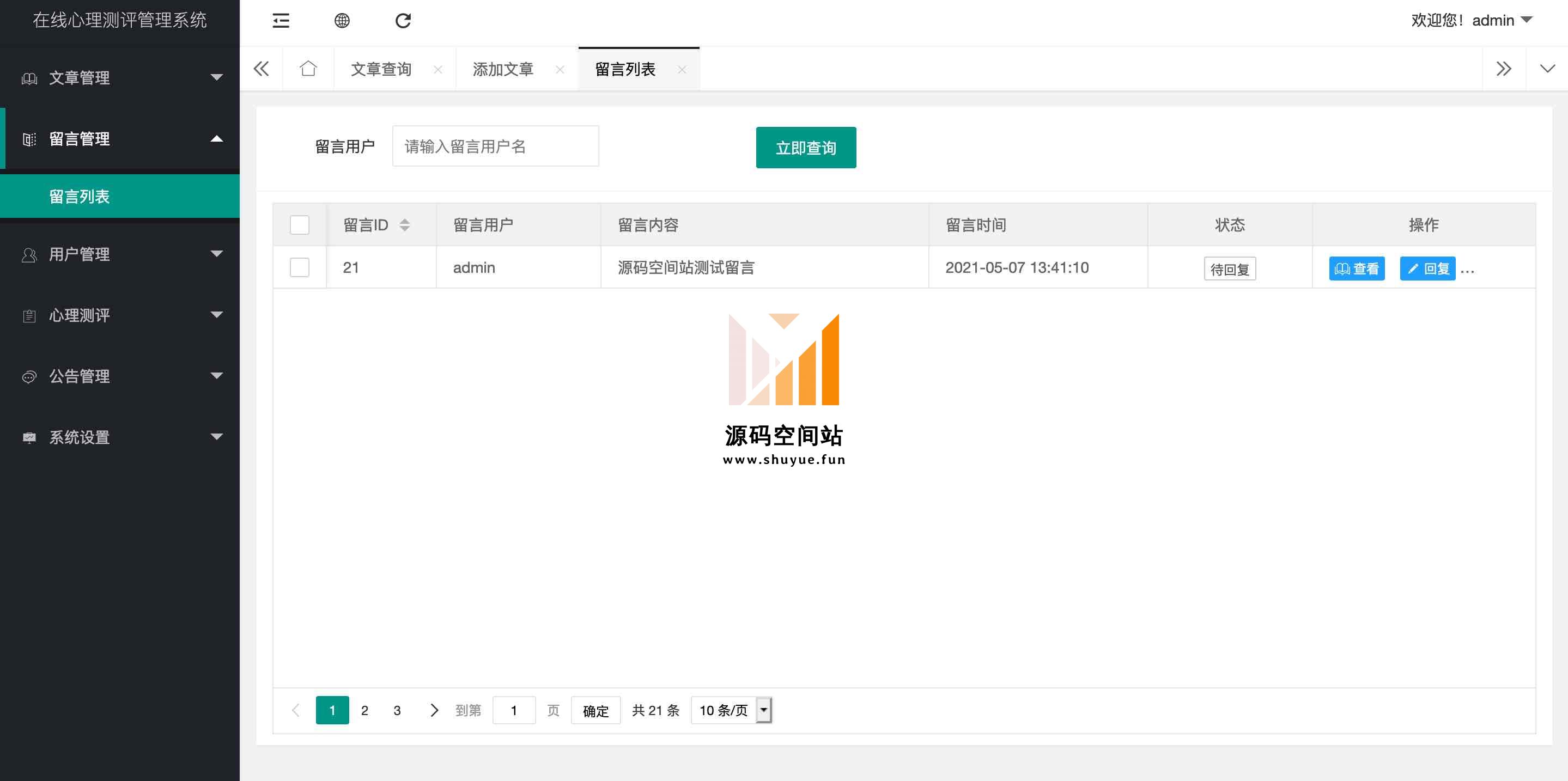Switch to the 文章查询 tab
The width and height of the screenshot is (1568, 781).
point(382,69)
